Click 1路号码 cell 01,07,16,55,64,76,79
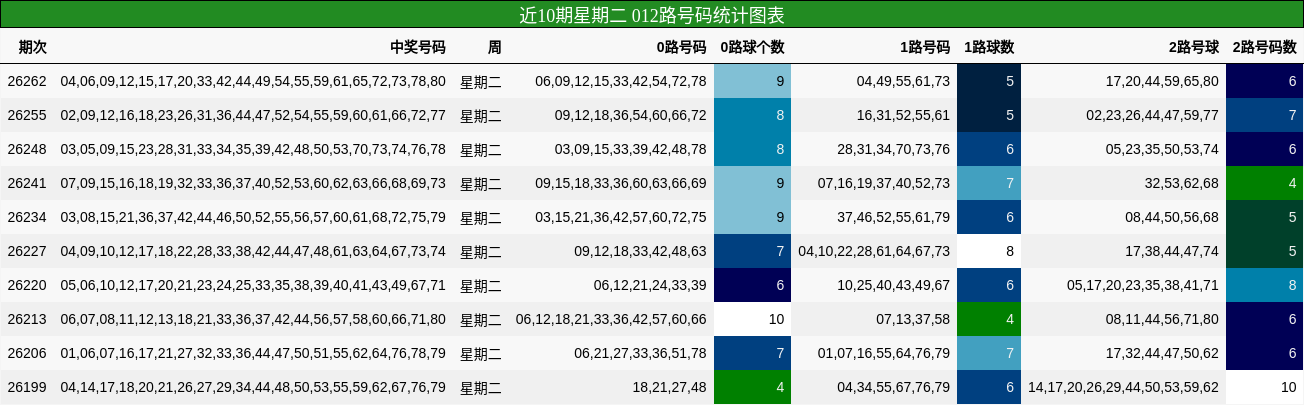The image size is (1304, 405). pos(884,353)
